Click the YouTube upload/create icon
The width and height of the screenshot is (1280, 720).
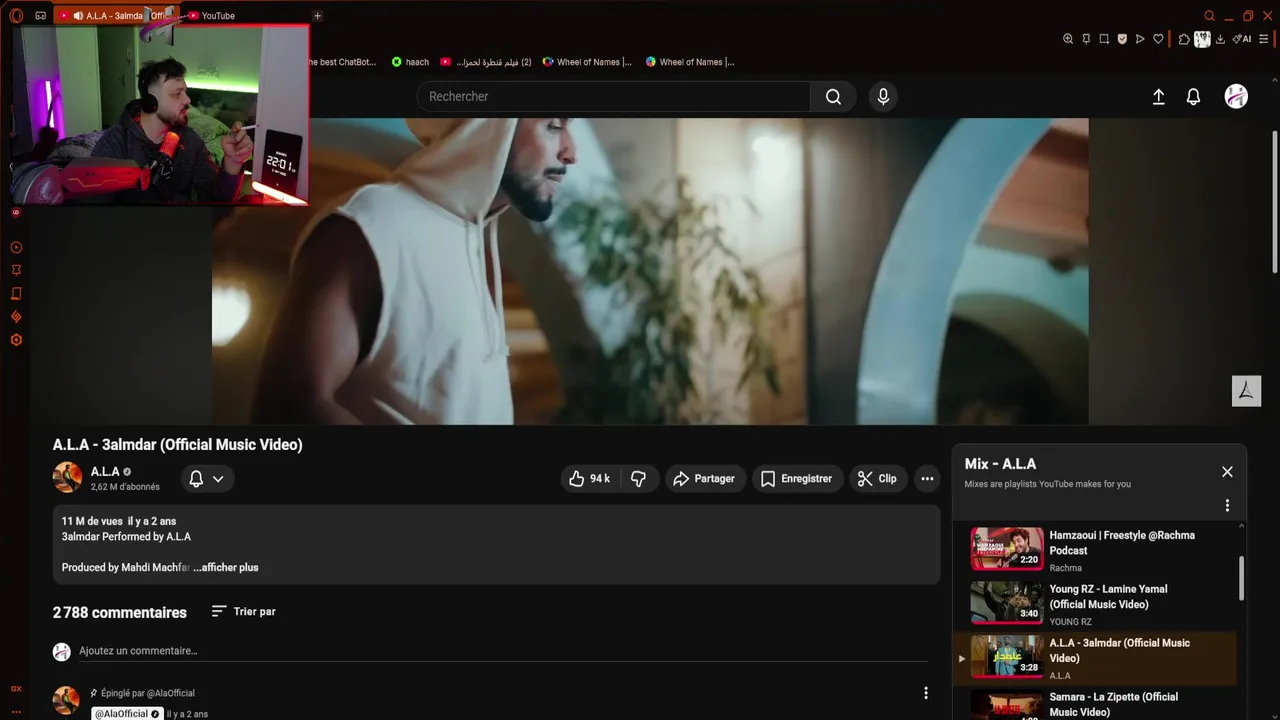coord(1159,97)
